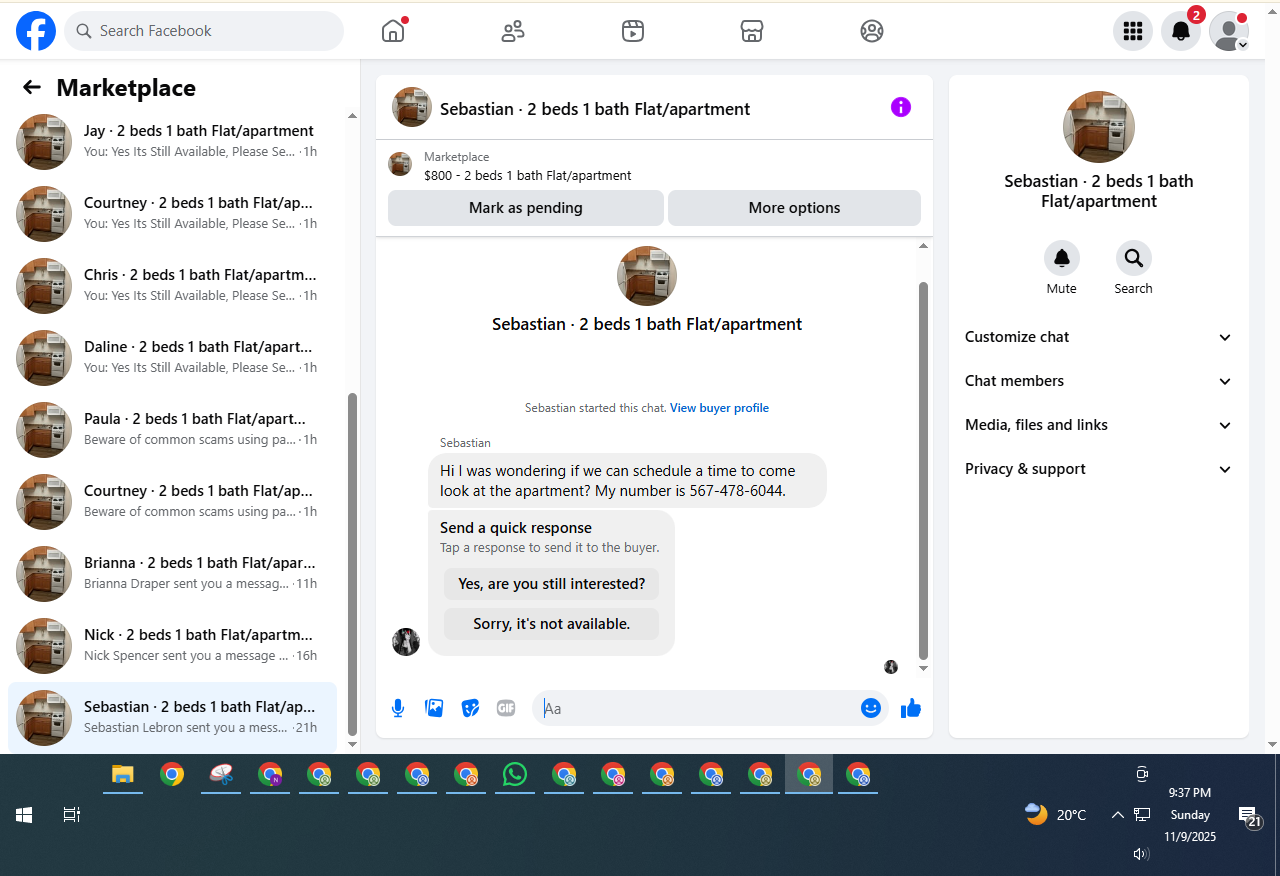Expand the Chat members section
The width and height of the screenshot is (1280, 876).
1099,381
